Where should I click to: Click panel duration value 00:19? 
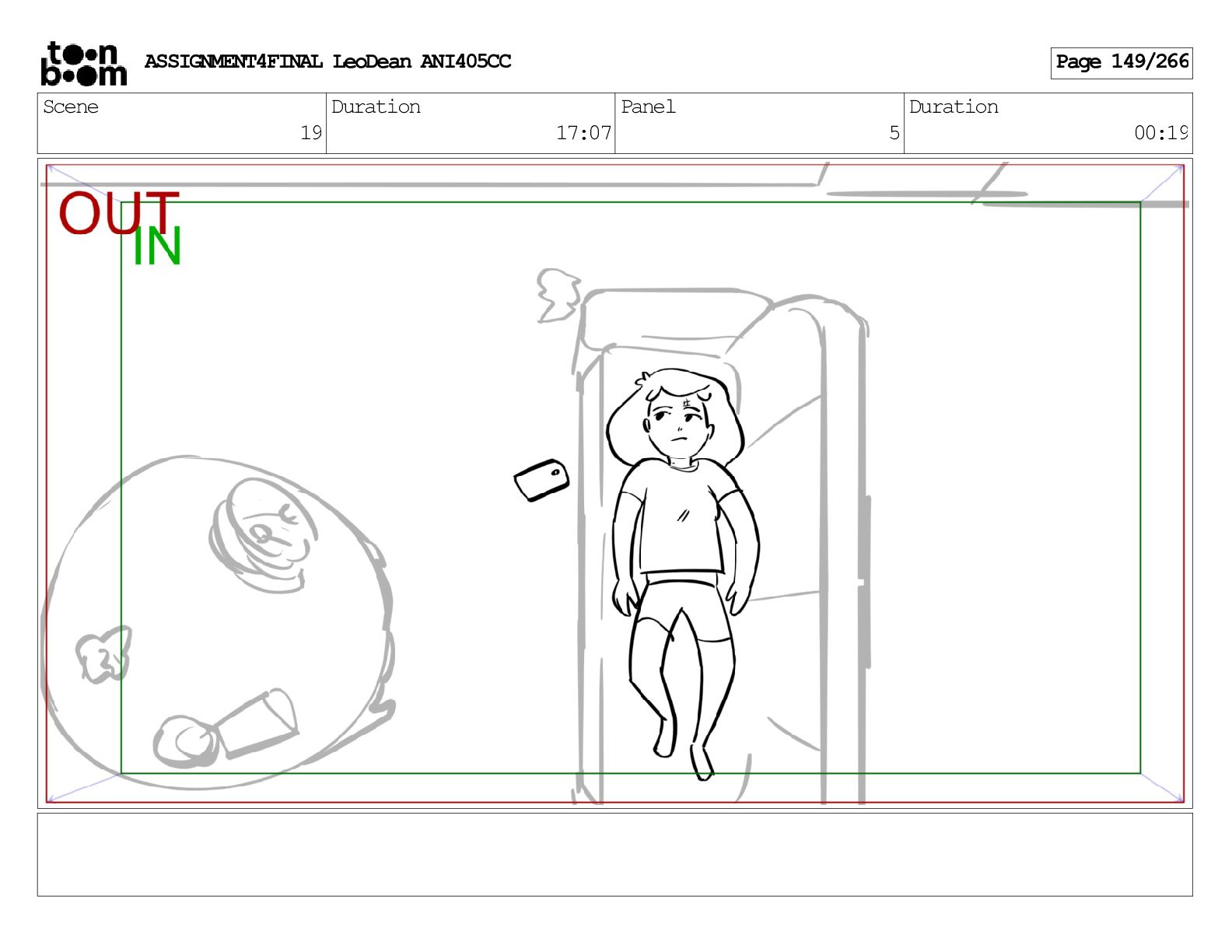1160,133
